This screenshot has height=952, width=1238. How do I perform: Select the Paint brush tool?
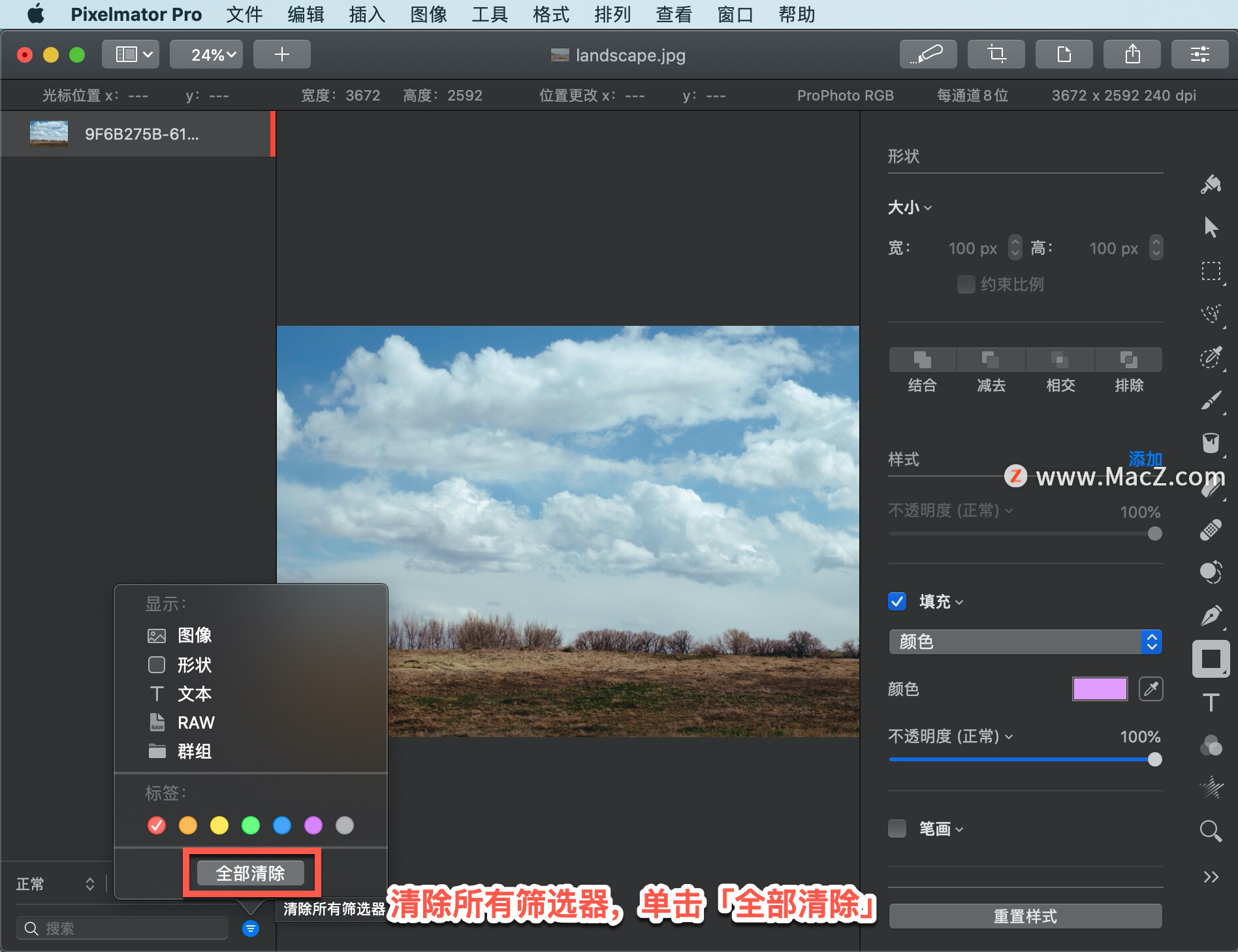(1211, 400)
